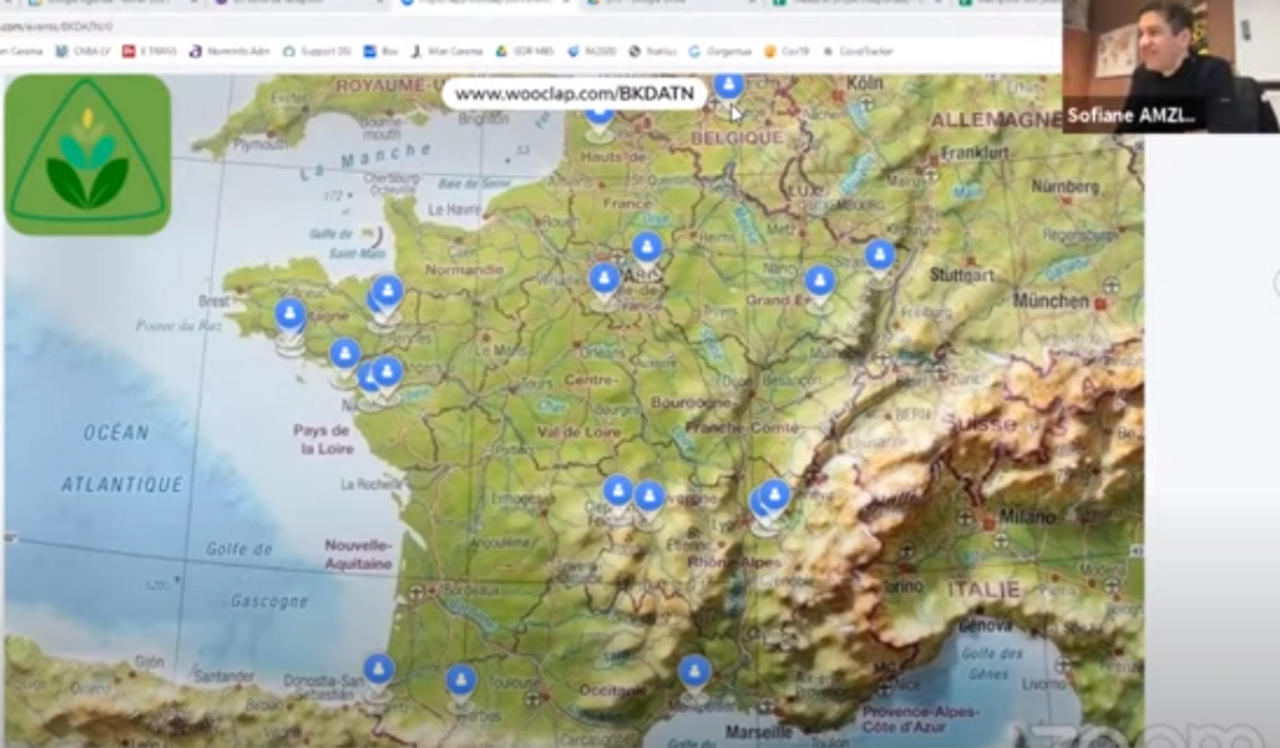This screenshot has height=748, width=1280.
Task: Click the participant pin near Brest
Action: click(290, 315)
